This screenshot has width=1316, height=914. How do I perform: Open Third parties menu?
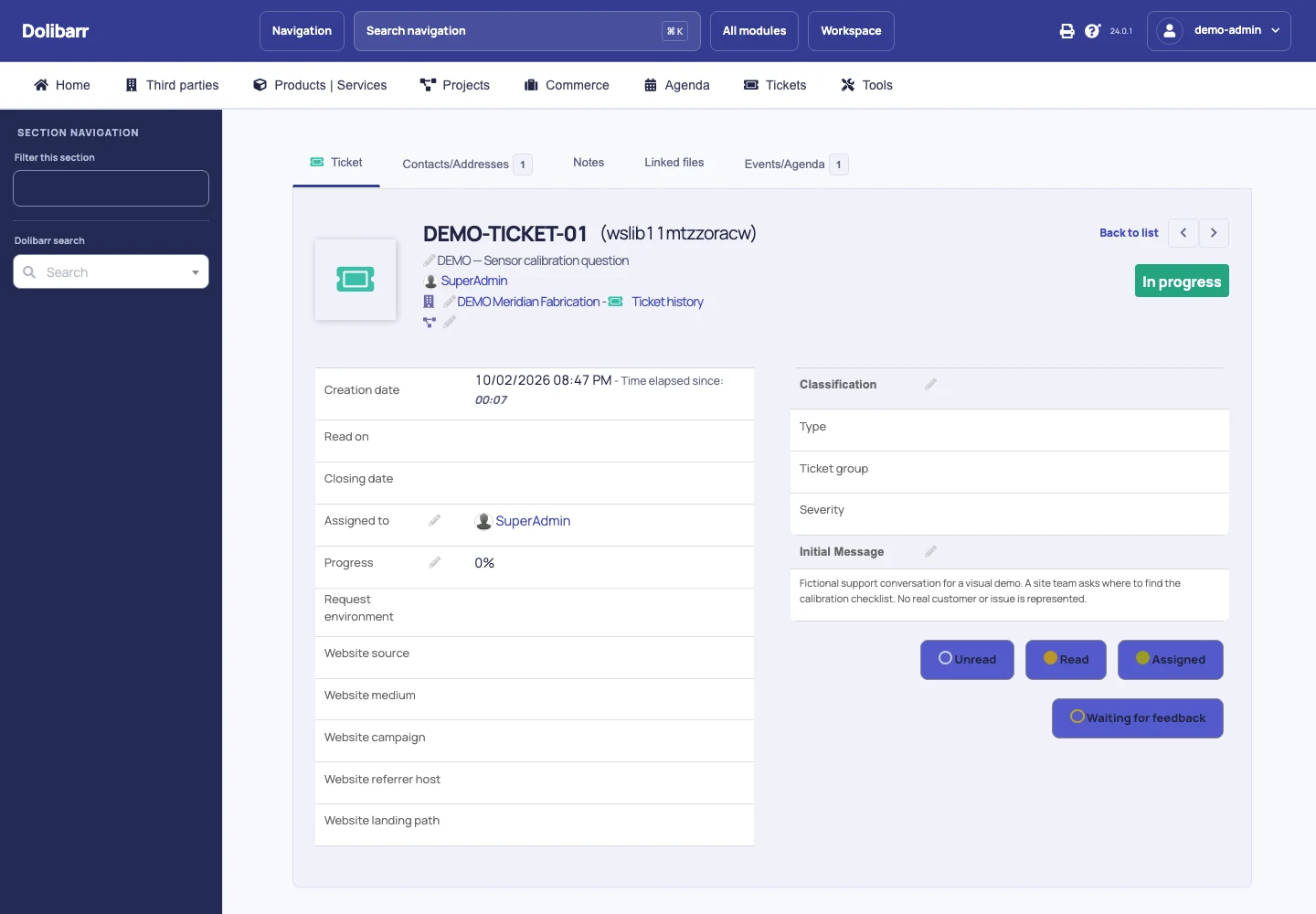pos(172,85)
